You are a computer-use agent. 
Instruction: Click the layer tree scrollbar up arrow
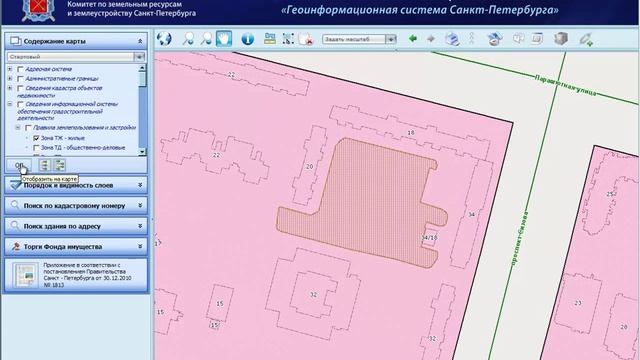pos(142,68)
